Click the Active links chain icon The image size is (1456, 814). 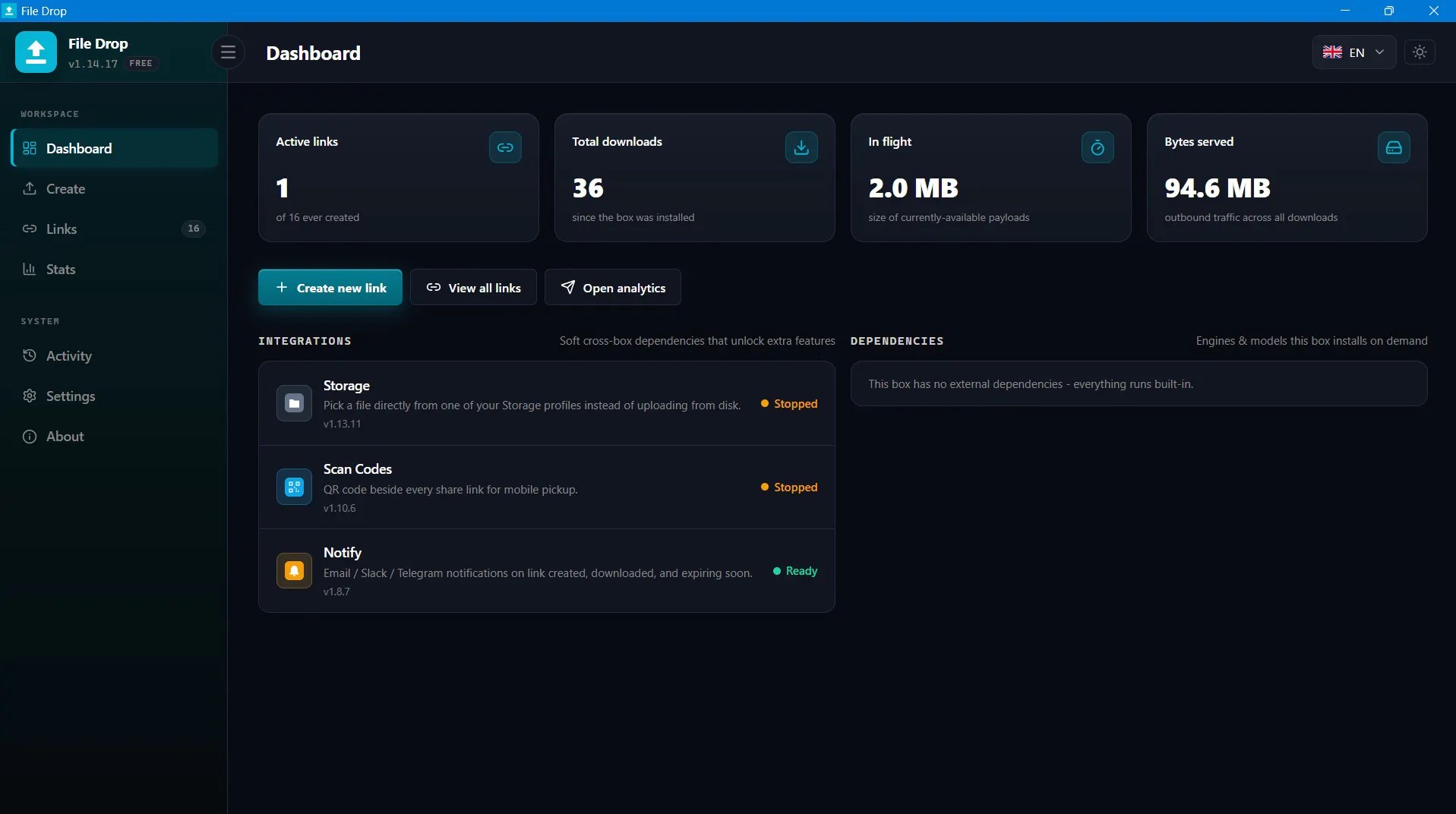(505, 147)
